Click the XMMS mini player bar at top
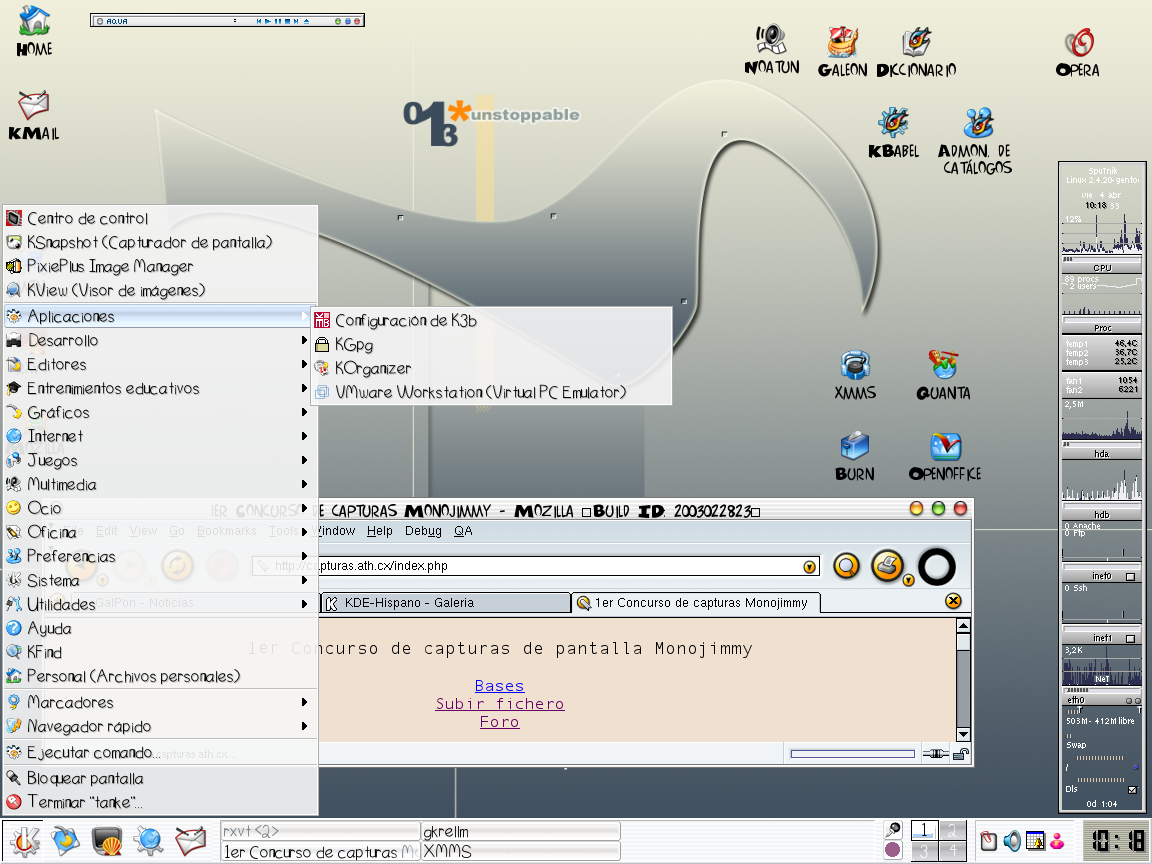This screenshot has width=1152, height=864. click(227, 21)
